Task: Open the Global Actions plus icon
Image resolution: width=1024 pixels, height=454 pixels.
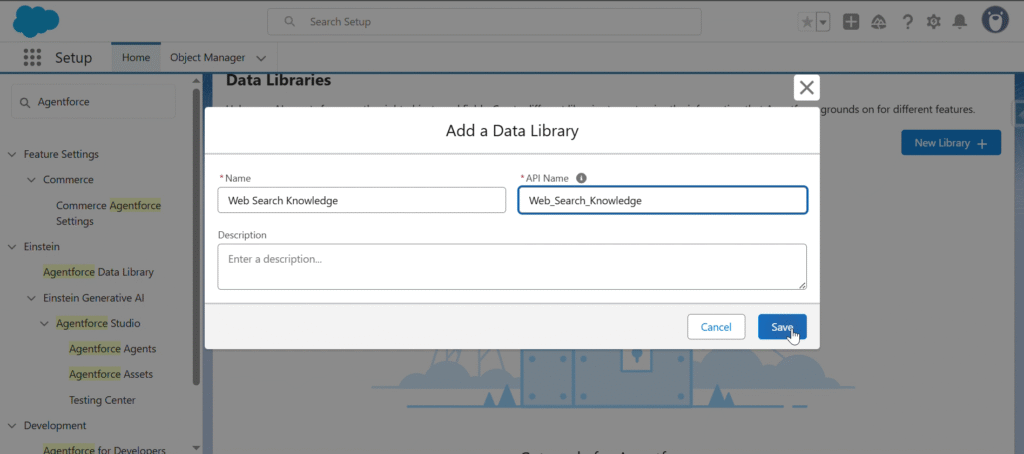Action: [x=851, y=22]
